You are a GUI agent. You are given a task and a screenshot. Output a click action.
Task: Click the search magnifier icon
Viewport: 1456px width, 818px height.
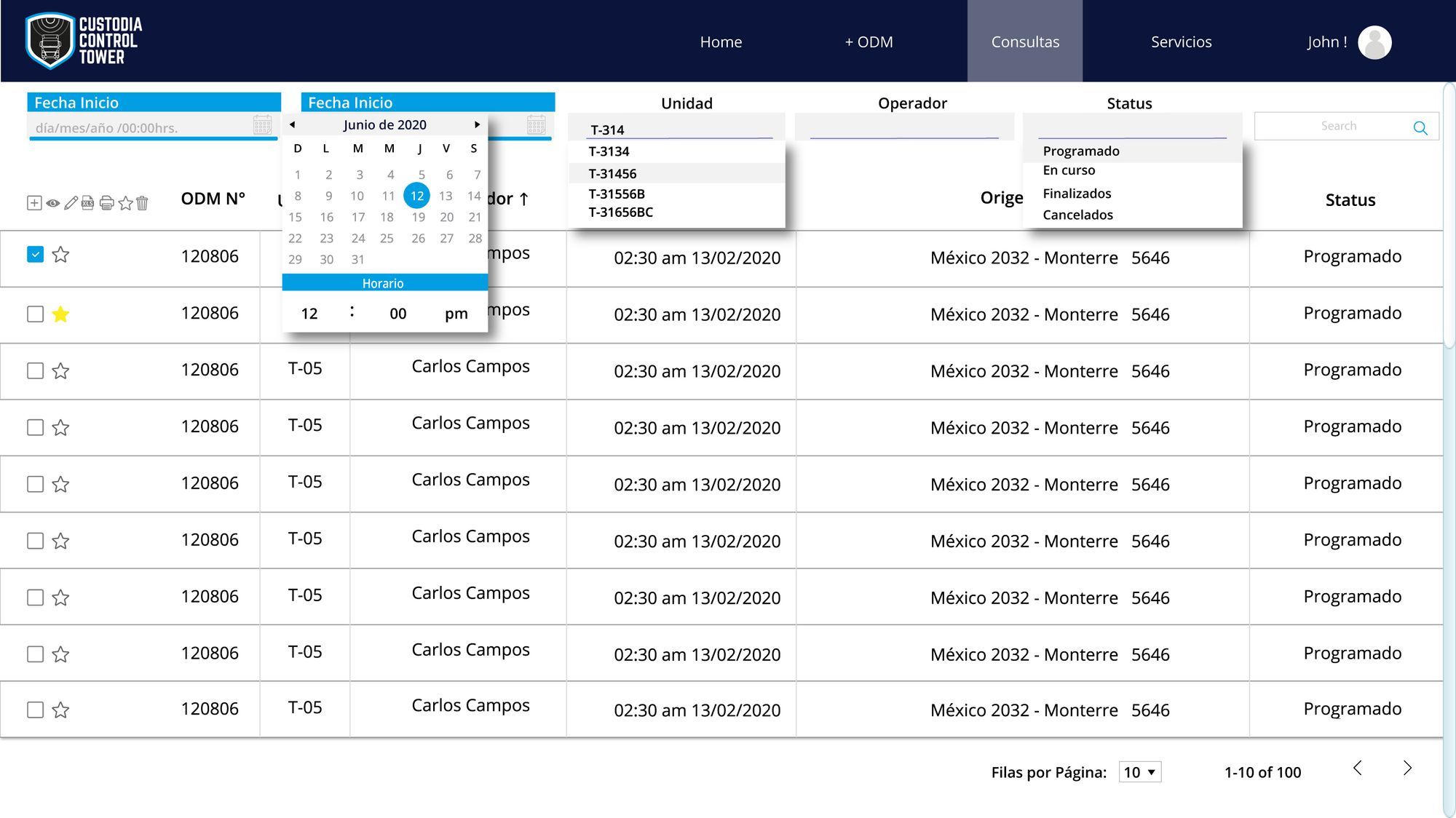coord(1420,128)
